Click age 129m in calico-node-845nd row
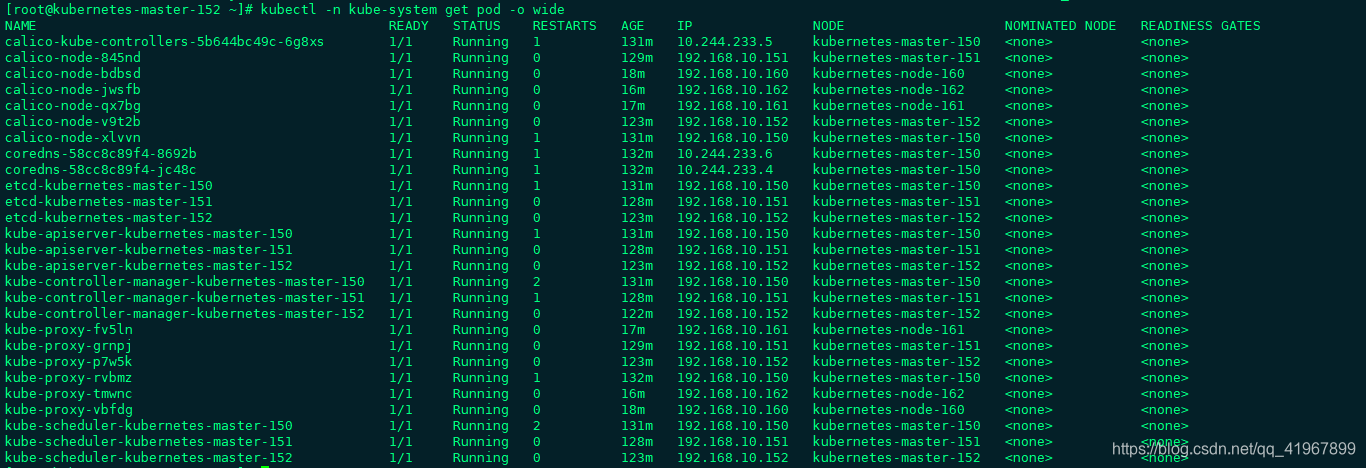 click(637, 57)
